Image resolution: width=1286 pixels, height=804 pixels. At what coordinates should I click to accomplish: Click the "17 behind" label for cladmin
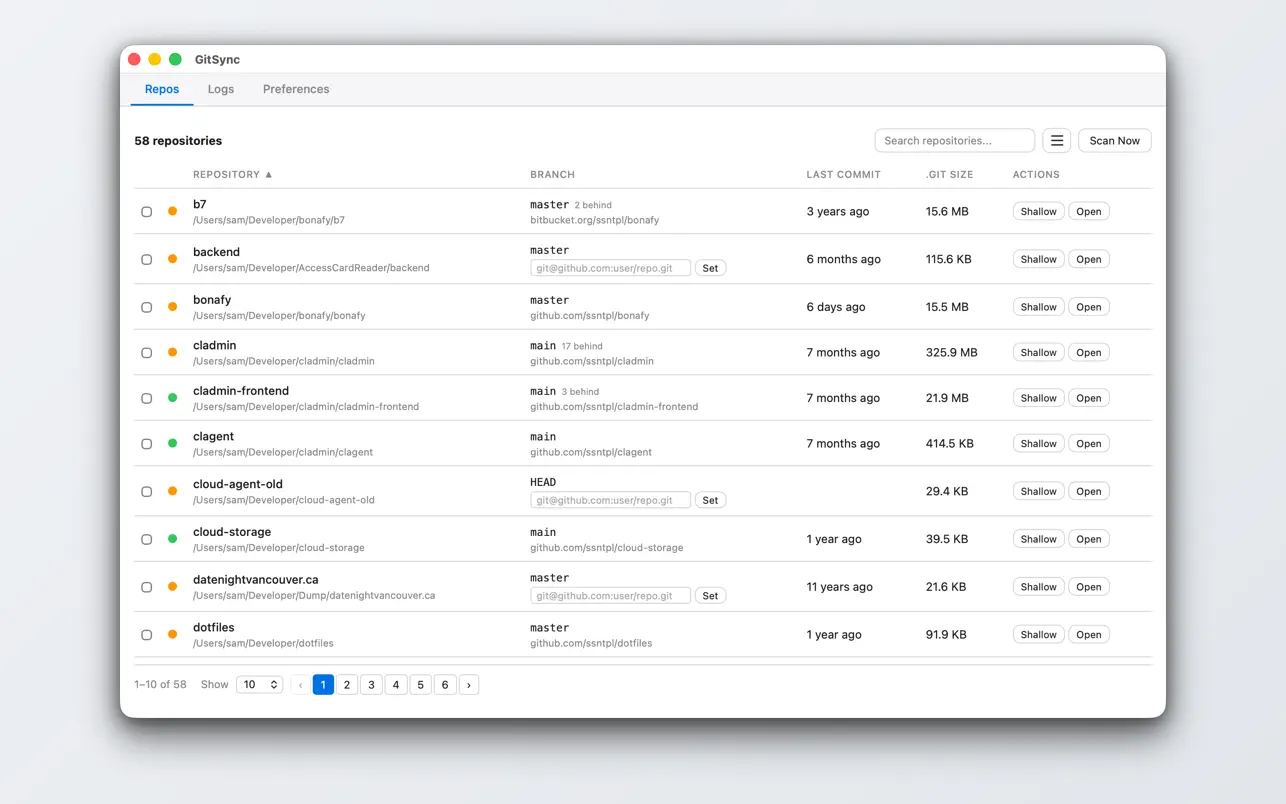pos(582,347)
